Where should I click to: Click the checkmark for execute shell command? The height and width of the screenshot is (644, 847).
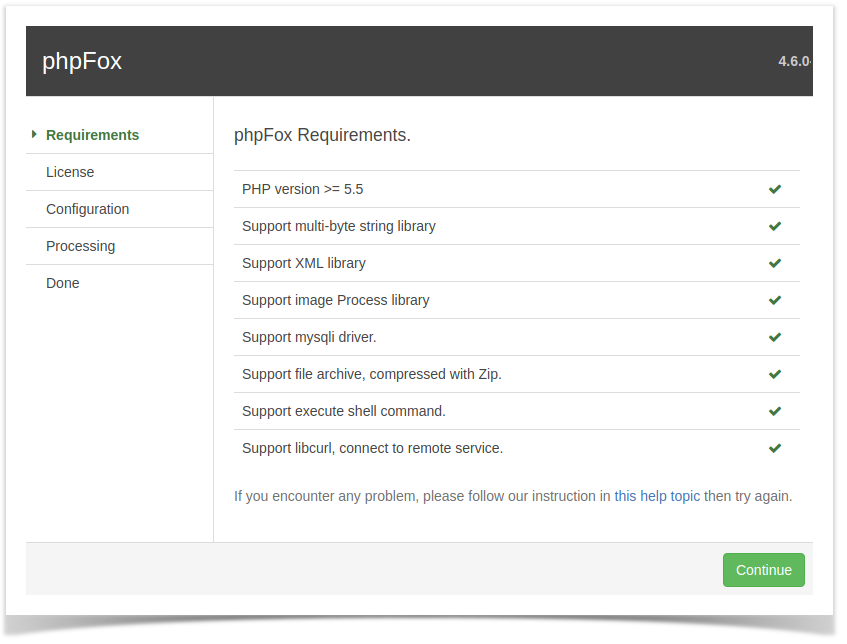pyautogui.click(x=775, y=411)
